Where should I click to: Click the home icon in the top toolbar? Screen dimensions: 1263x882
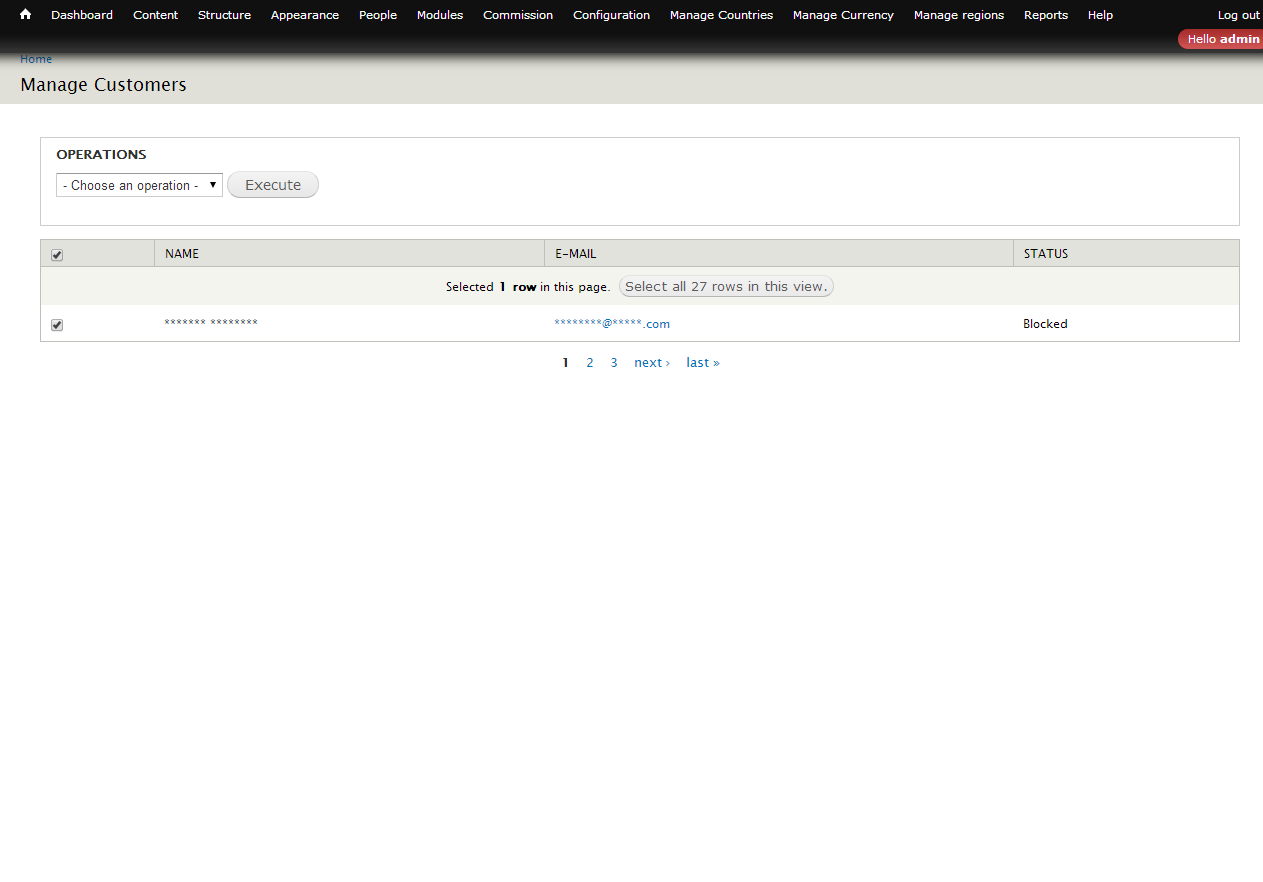24,15
